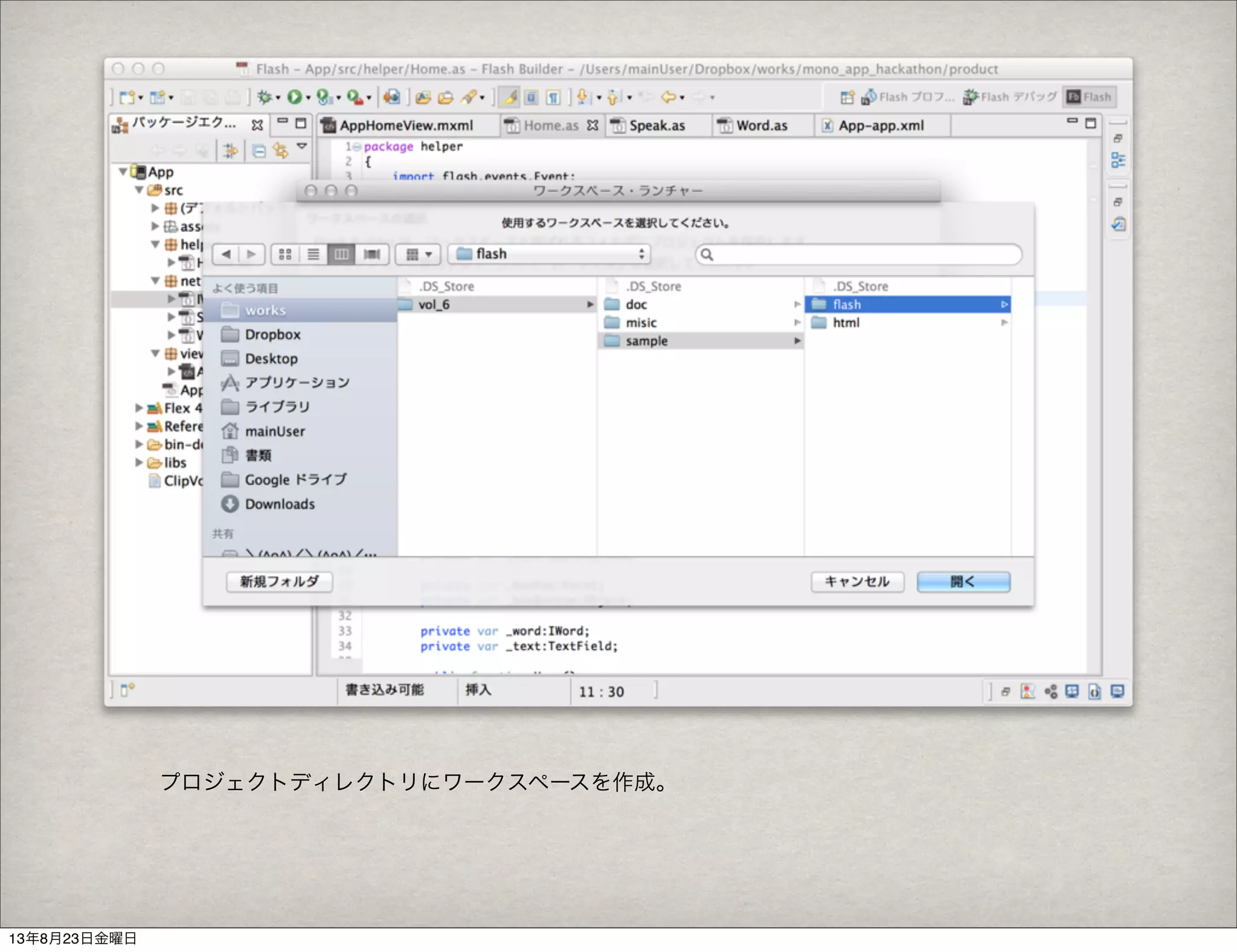Click the 開く (Open) button
The height and width of the screenshot is (952, 1237).
point(963,582)
